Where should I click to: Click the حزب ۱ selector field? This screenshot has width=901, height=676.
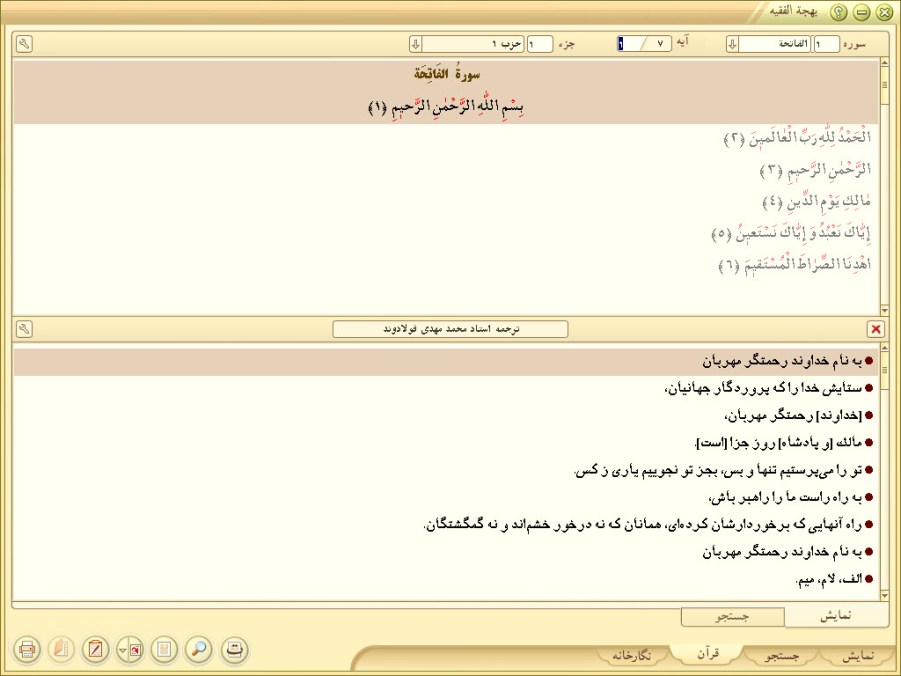click(x=473, y=44)
